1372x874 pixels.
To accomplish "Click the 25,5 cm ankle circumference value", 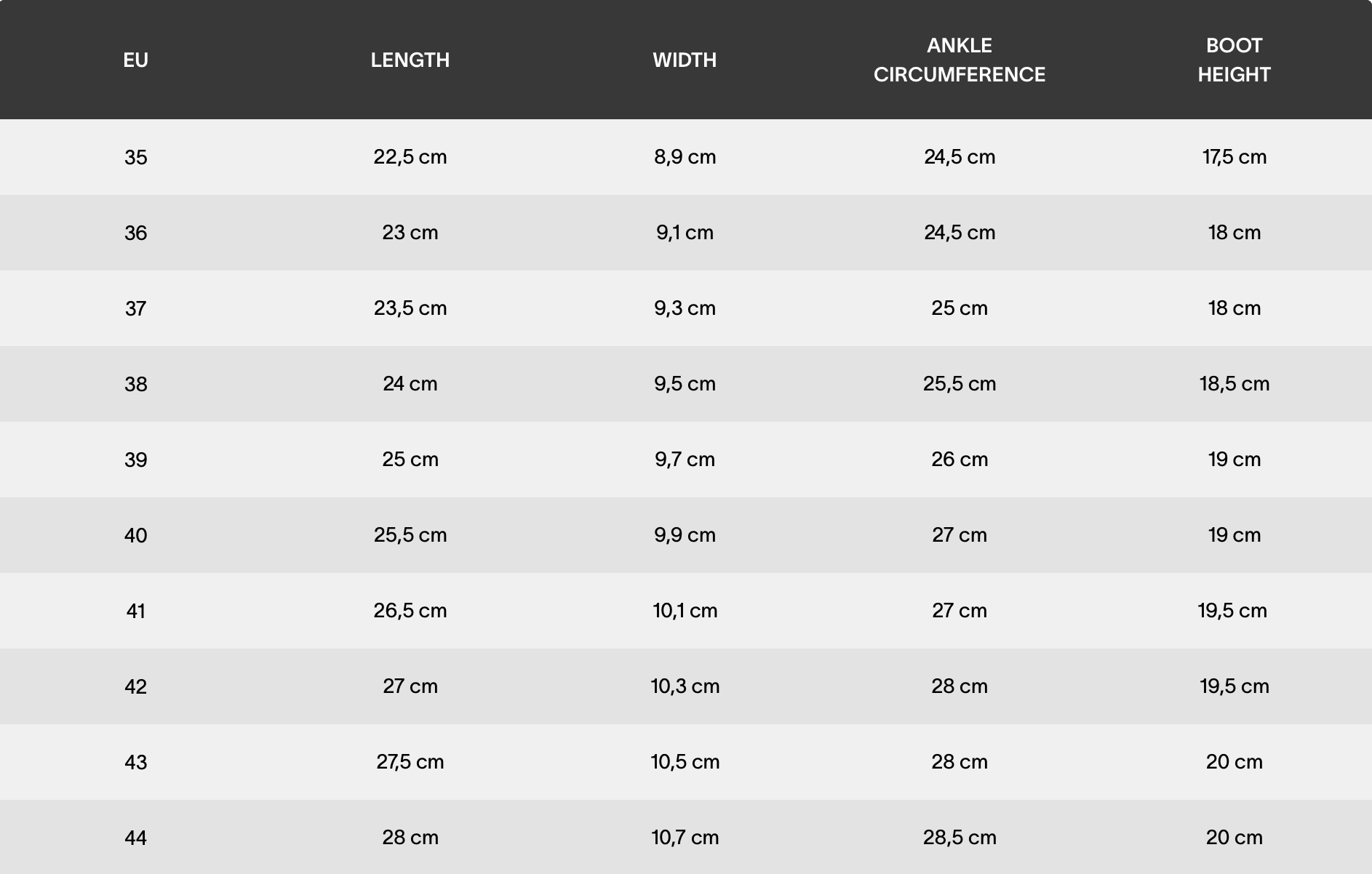I will (x=959, y=384).
